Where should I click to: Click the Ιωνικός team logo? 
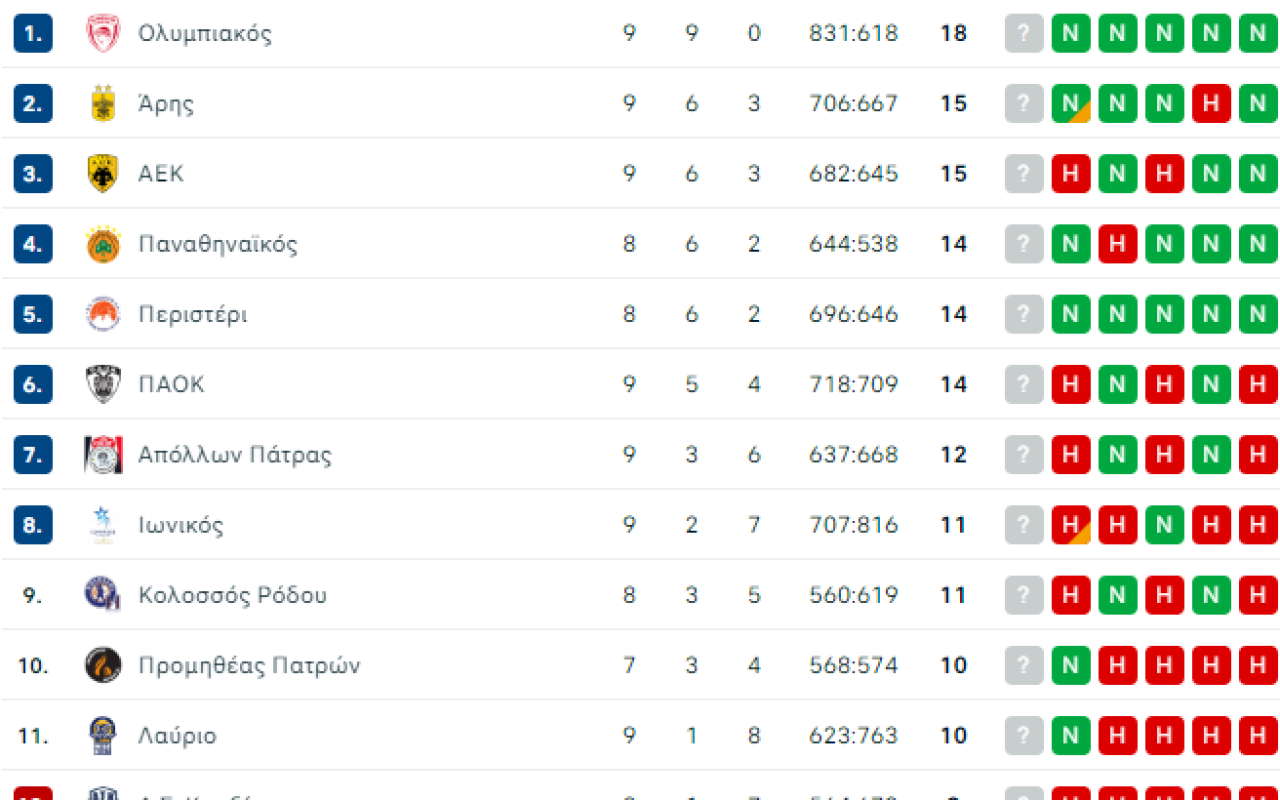click(103, 525)
